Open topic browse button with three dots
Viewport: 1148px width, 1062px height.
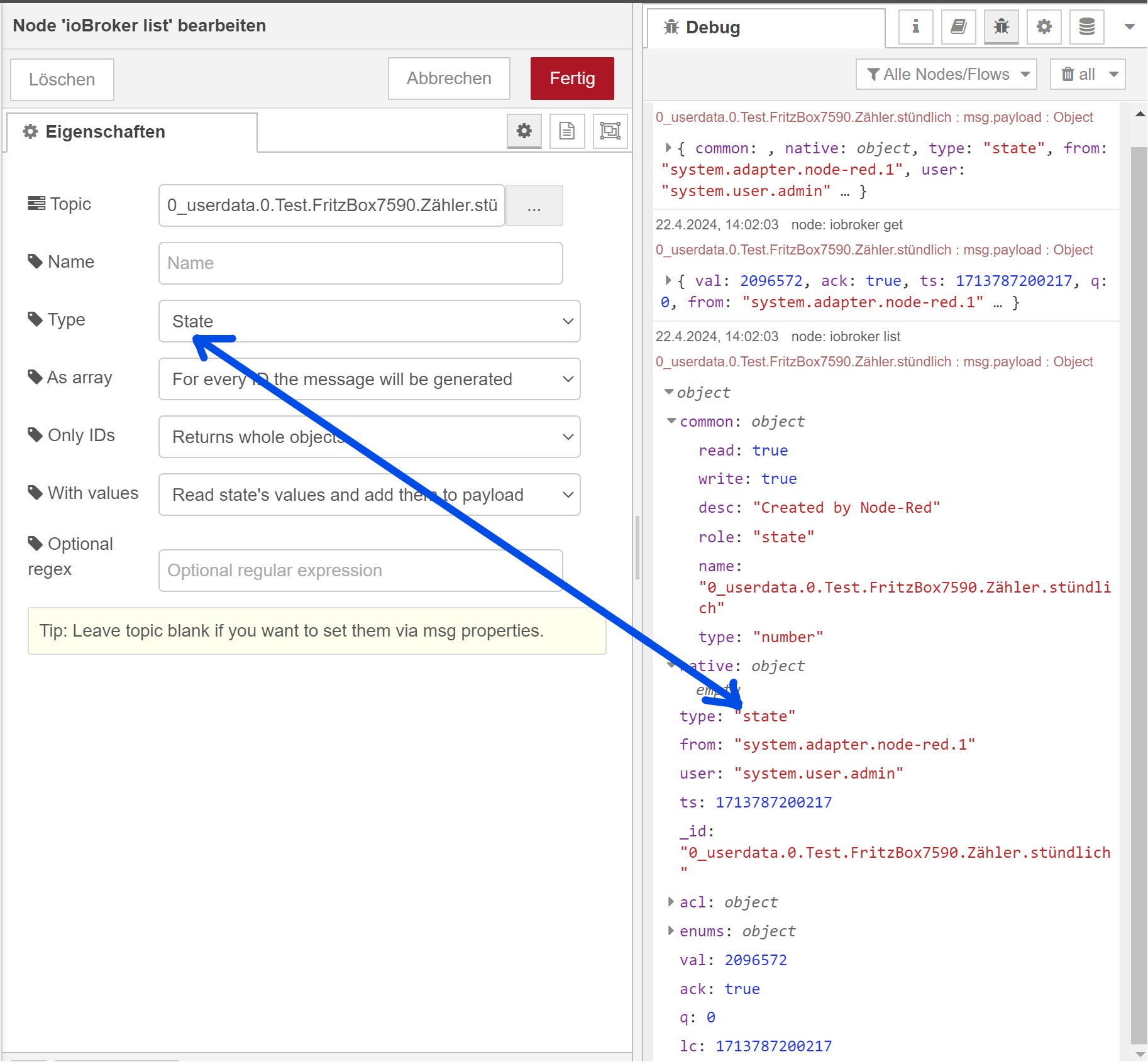click(534, 205)
